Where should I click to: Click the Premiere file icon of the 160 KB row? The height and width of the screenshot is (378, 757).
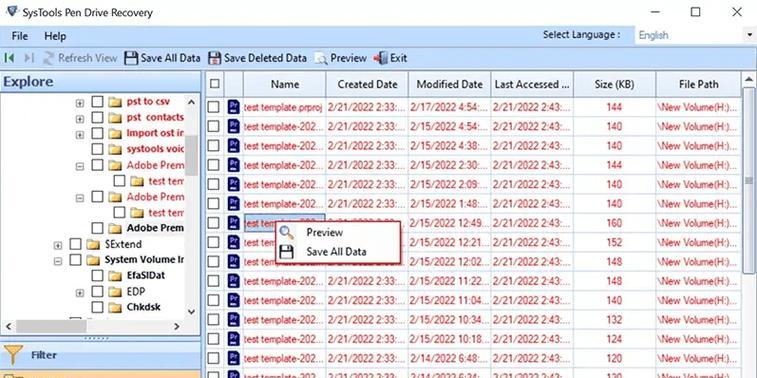point(234,223)
